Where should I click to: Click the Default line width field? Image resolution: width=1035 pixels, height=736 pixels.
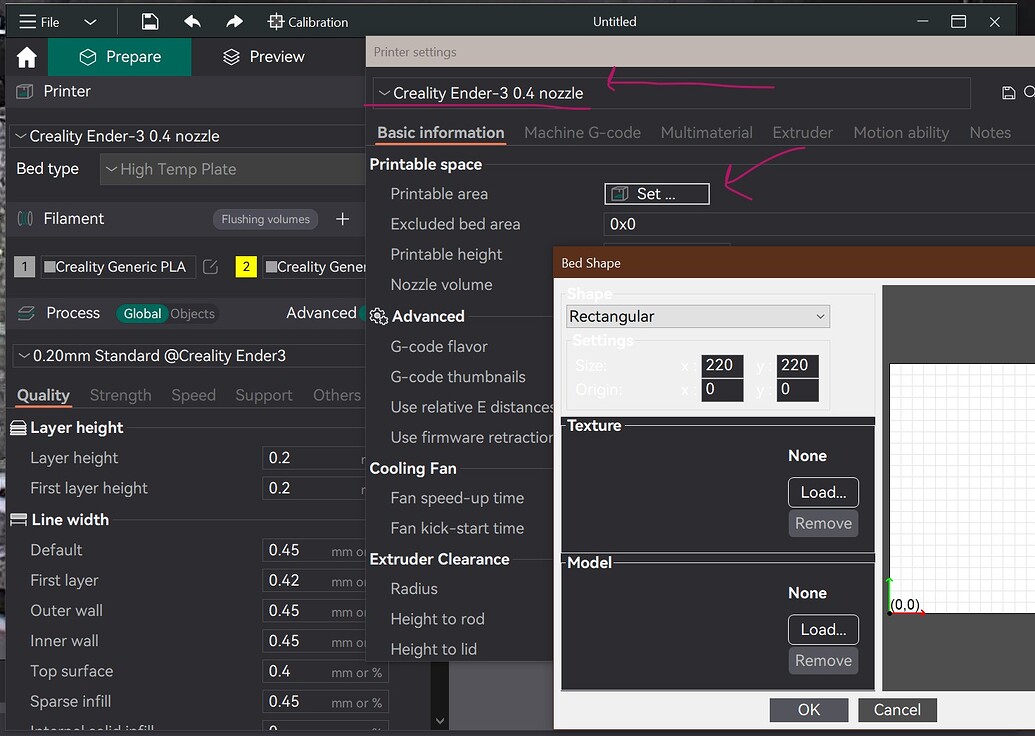point(314,551)
